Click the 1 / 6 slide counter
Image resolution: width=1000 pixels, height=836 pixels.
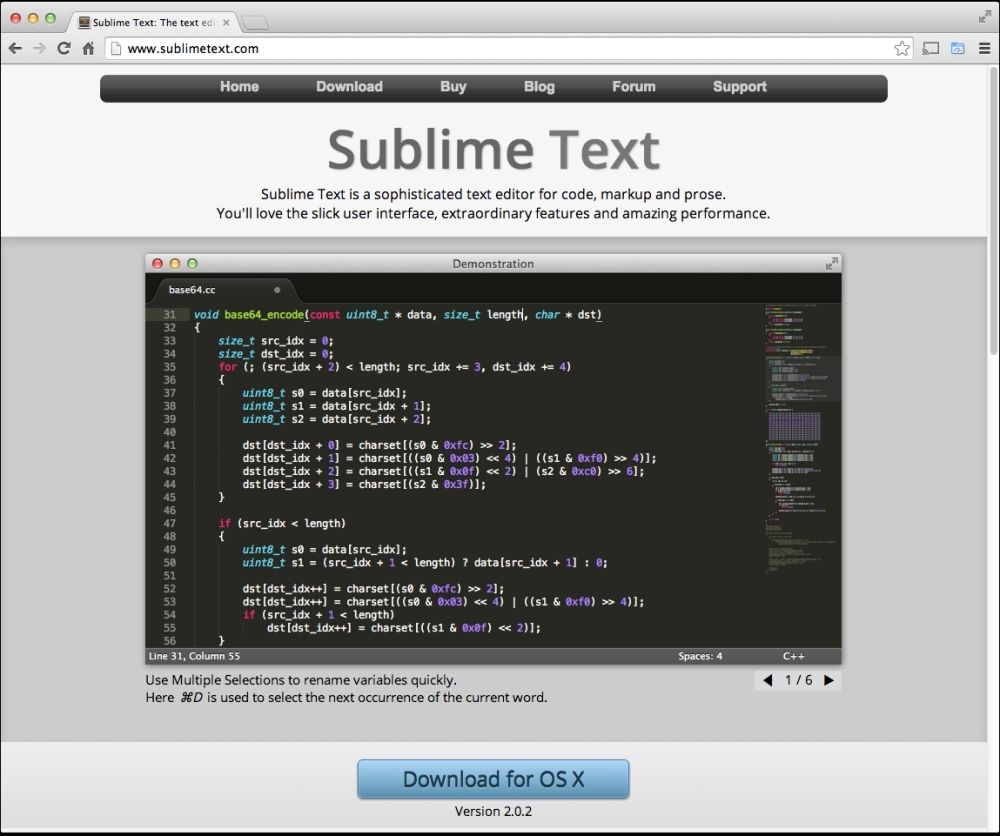(798, 680)
